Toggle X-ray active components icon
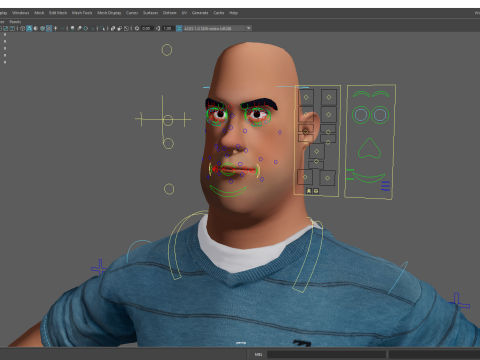This screenshot has width=480, height=360. pyautogui.click(x=120, y=28)
